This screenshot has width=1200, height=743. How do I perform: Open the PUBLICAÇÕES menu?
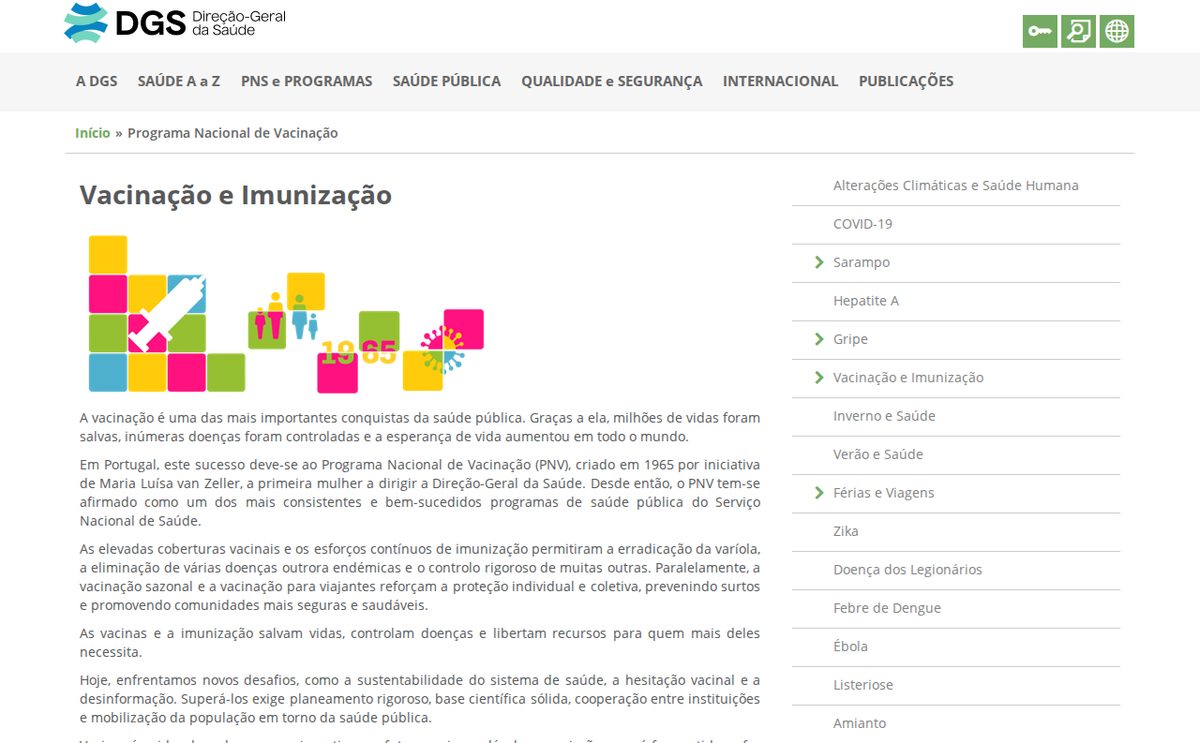click(906, 81)
